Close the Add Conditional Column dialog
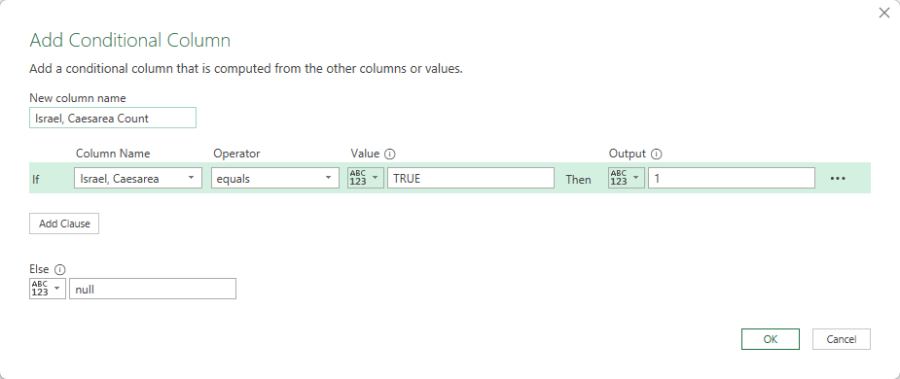The height and width of the screenshot is (379, 900). (884, 13)
